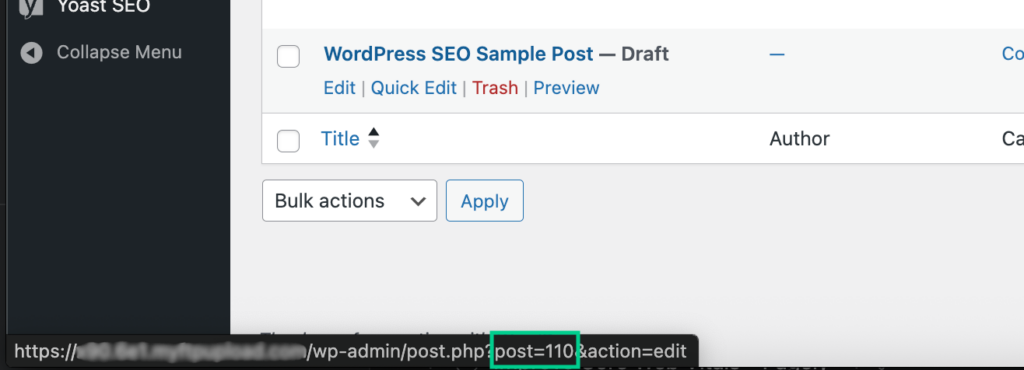Check the WordPress SEO Sample Post checkbox
This screenshot has width=1024, height=370.
click(x=288, y=56)
